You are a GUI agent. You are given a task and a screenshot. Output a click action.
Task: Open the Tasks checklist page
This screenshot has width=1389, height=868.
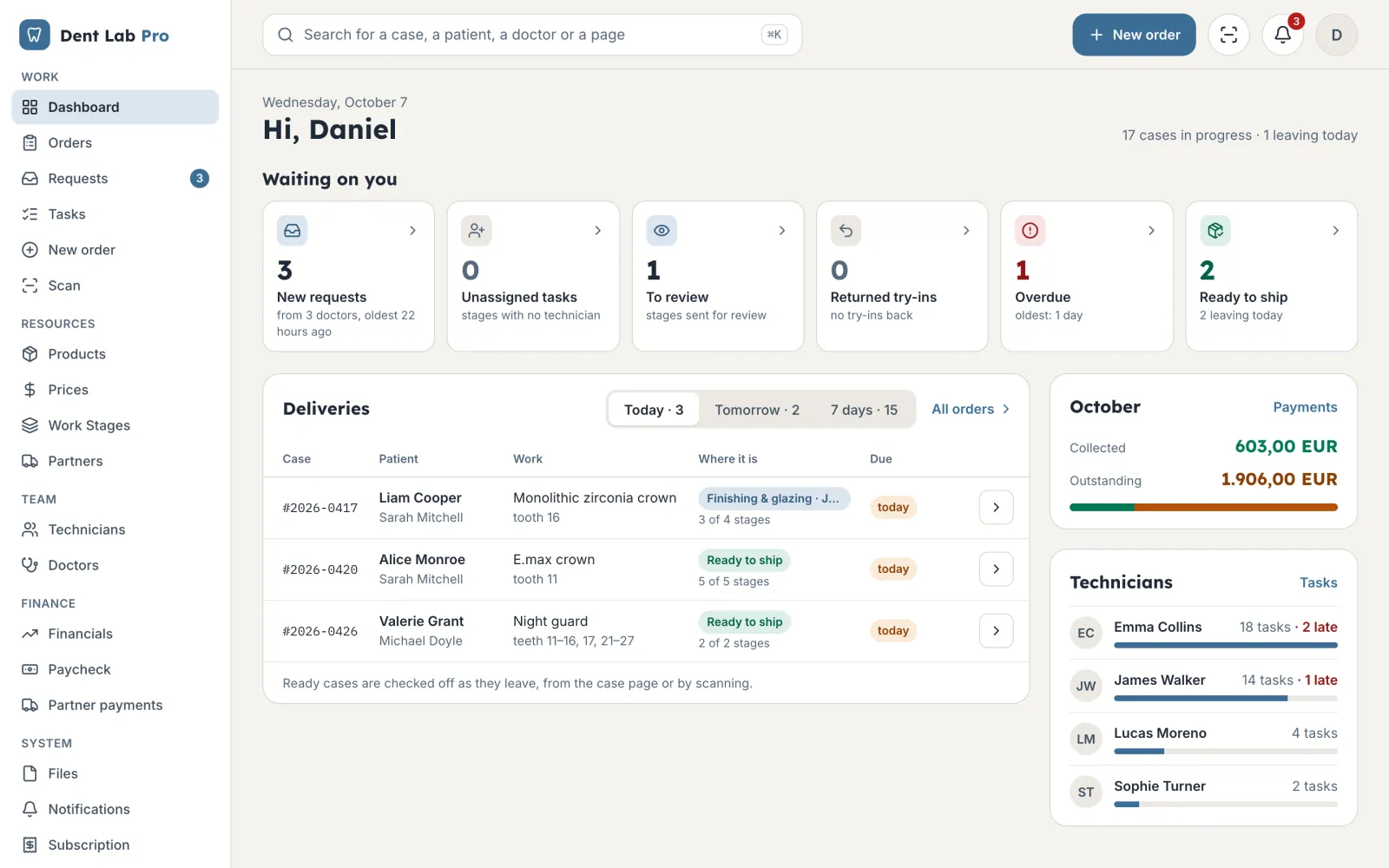pyautogui.click(x=115, y=214)
